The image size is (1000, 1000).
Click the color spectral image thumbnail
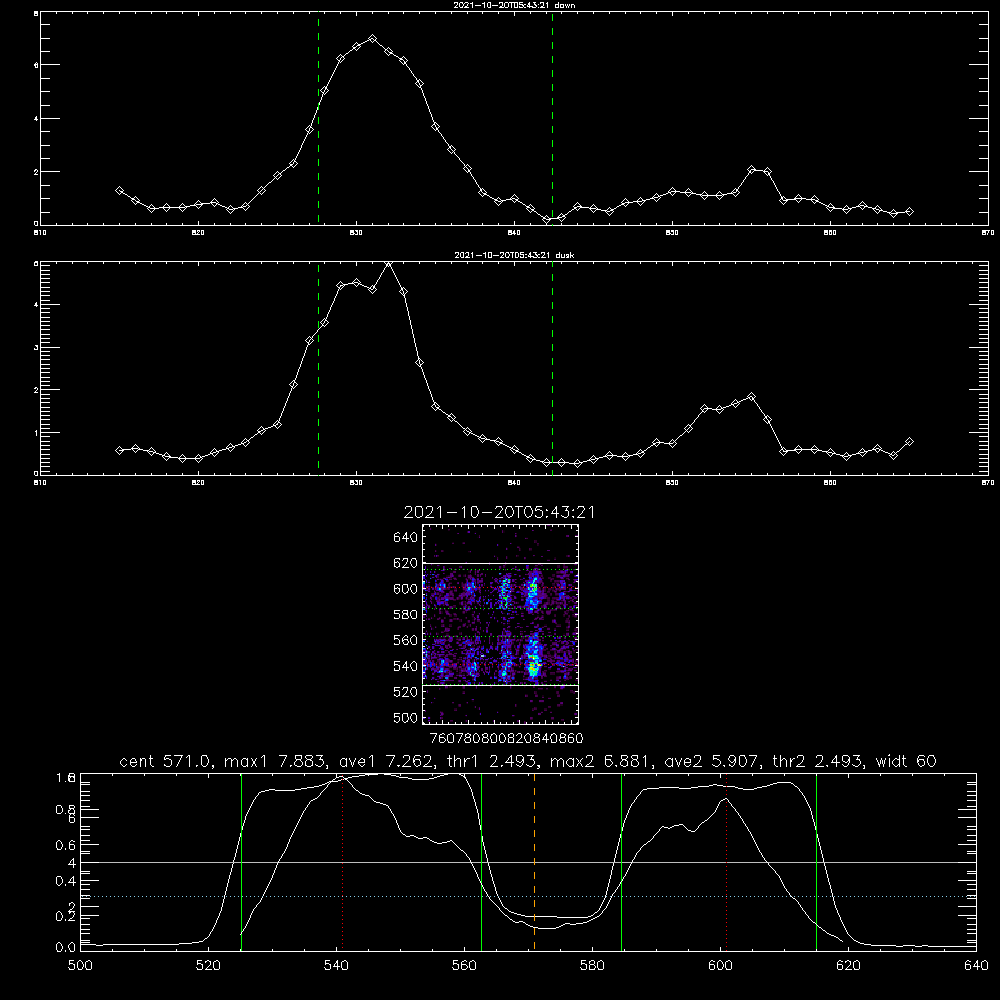tap(501, 624)
